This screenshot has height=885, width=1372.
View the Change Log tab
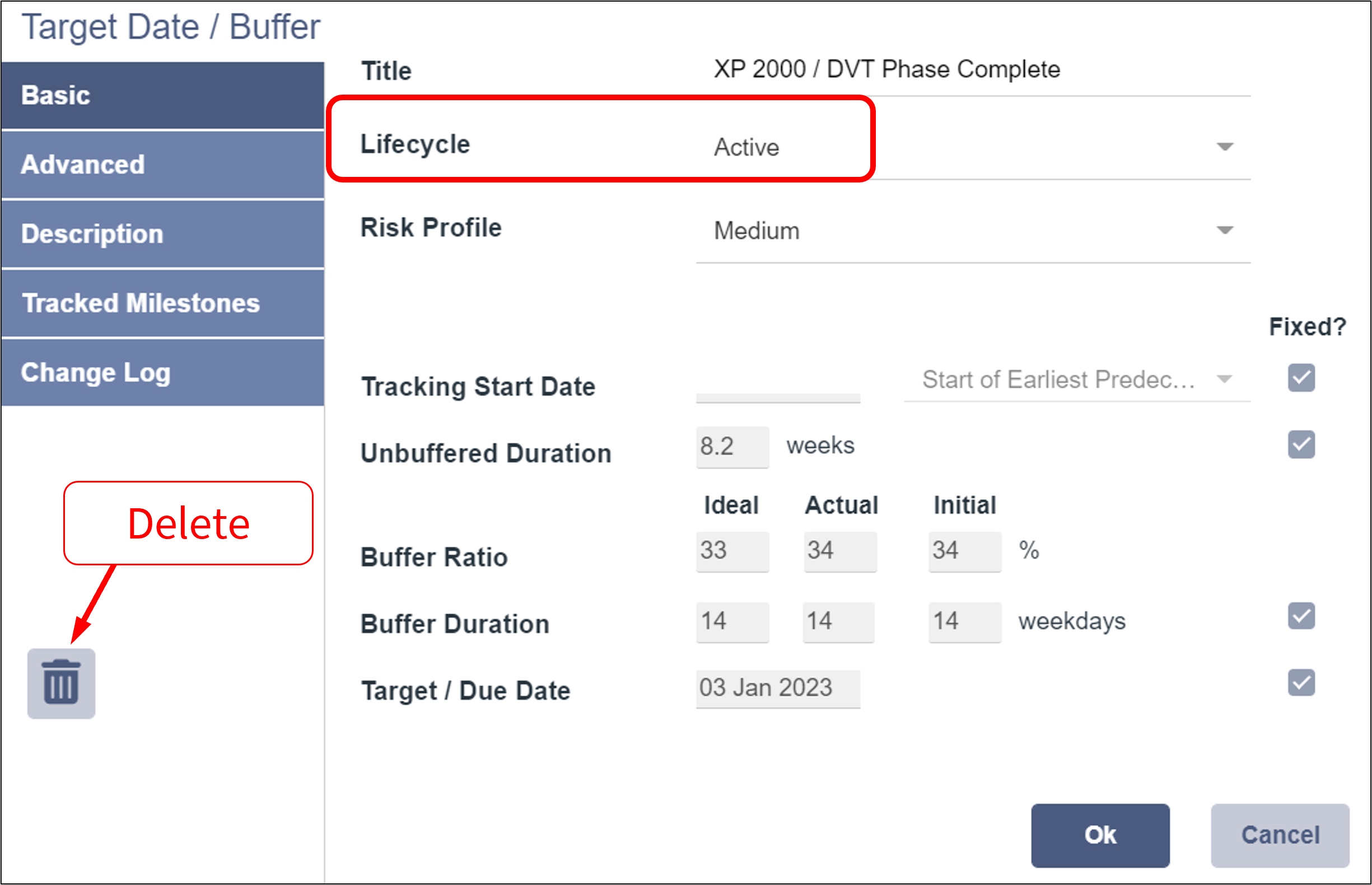tap(162, 373)
